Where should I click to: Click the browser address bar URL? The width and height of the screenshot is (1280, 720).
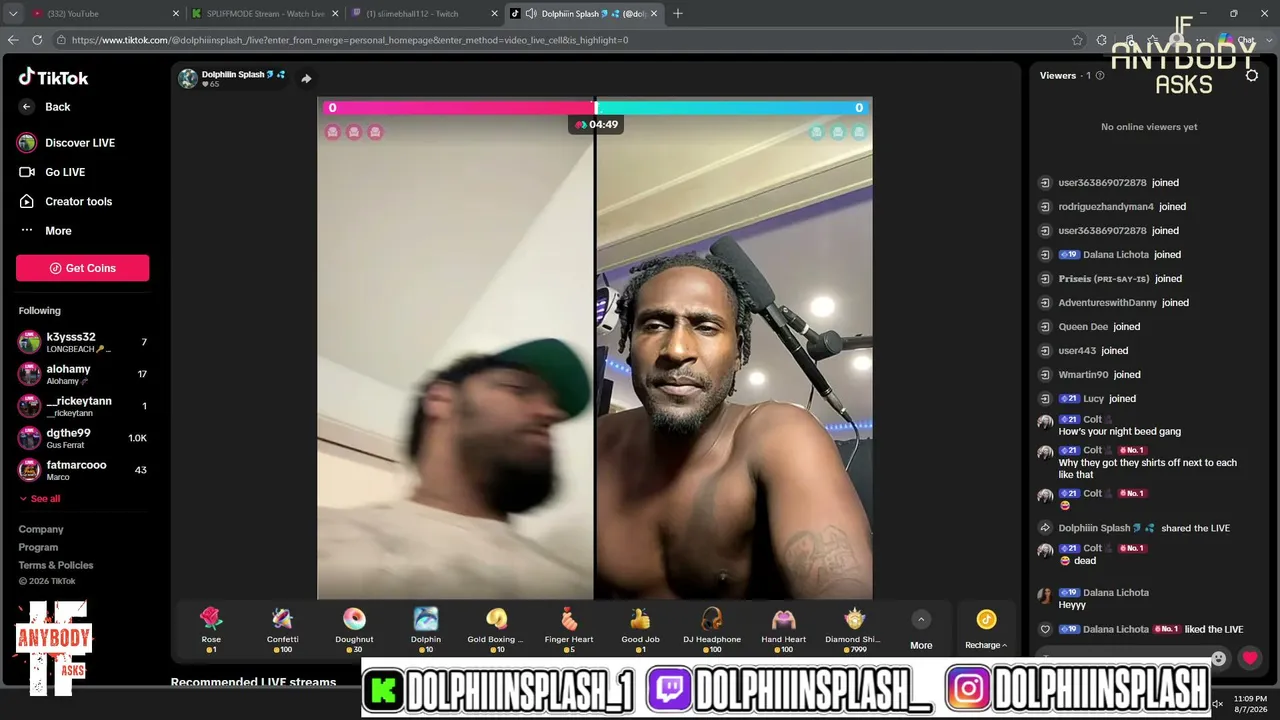(x=350, y=40)
